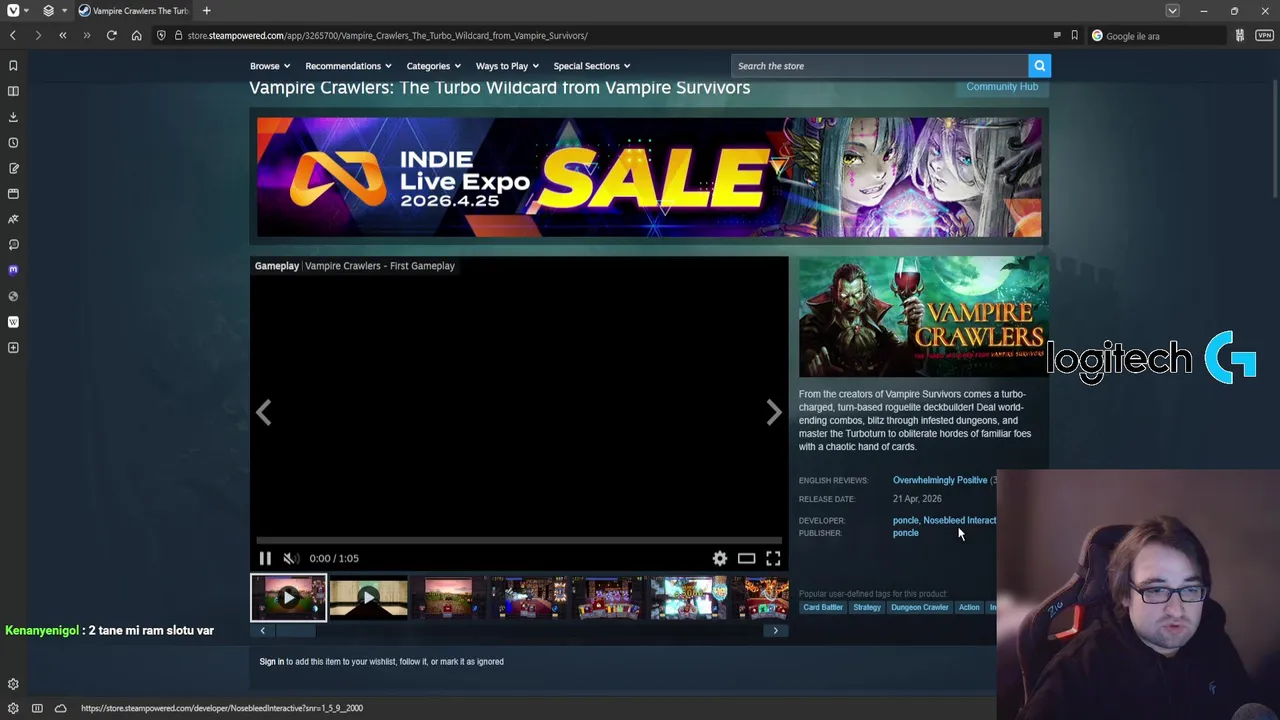The width and height of the screenshot is (1280, 720).
Task: Select the Vampire Crawlers browser tab
Action: 133,11
